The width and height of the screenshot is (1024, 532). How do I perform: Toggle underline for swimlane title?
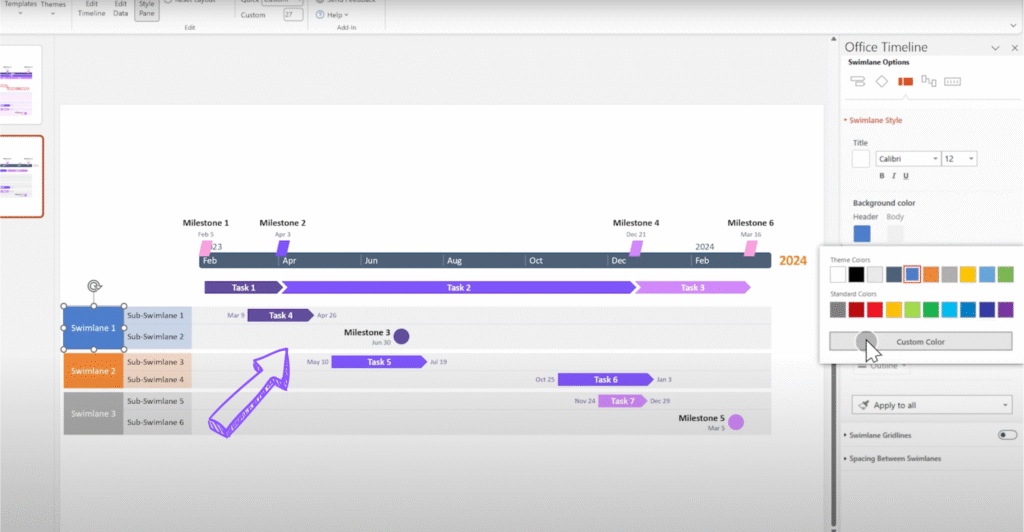click(x=906, y=176)
